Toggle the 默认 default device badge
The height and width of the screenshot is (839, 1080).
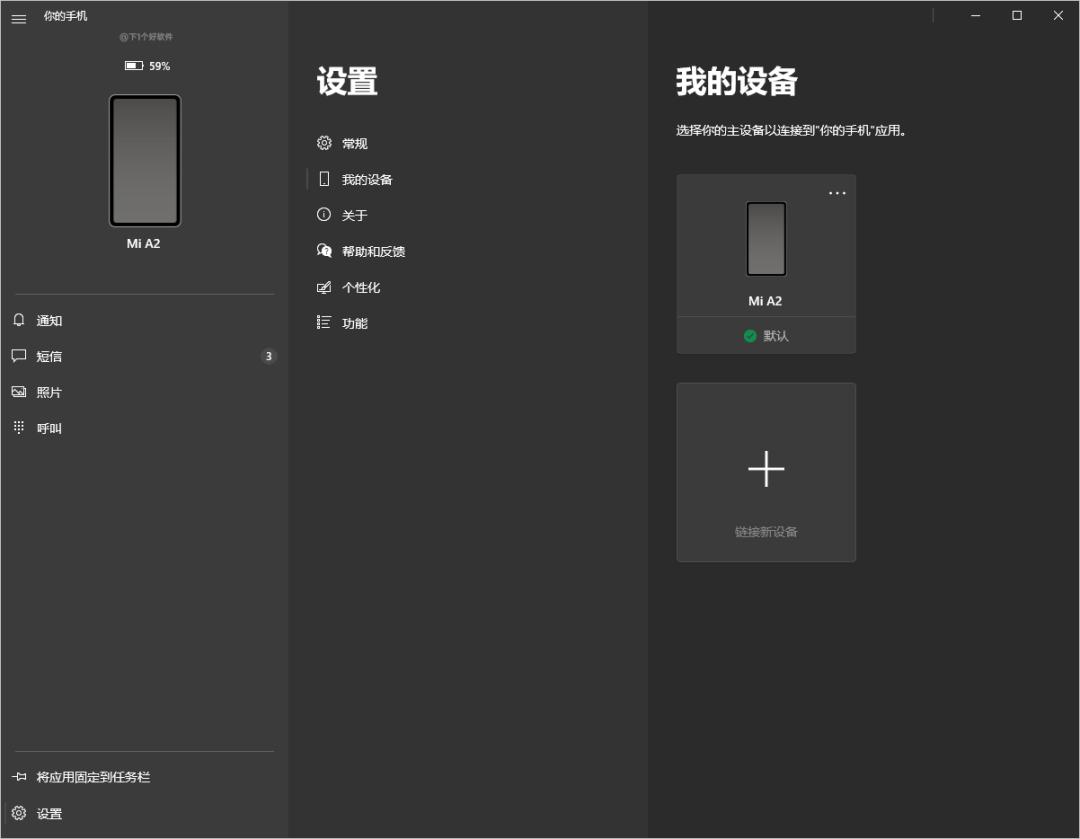pyautogui.click(x=766, y=335)
